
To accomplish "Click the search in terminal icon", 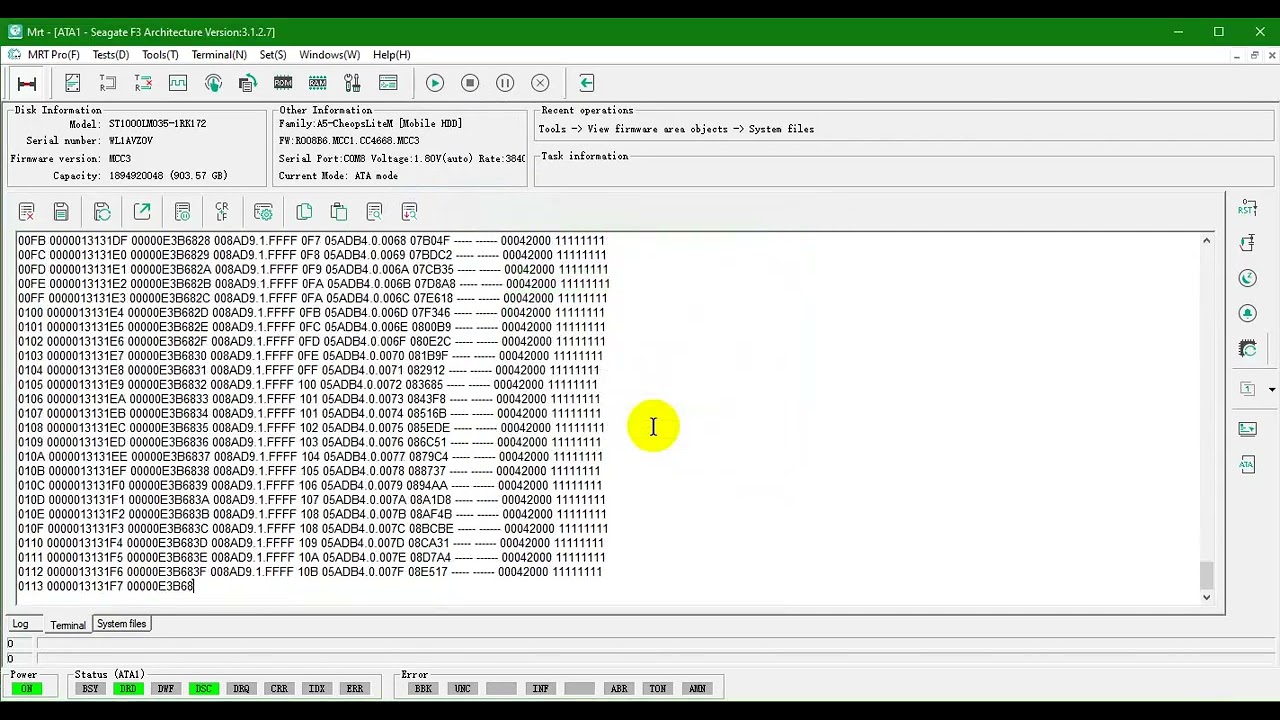I will coord(374,212).
